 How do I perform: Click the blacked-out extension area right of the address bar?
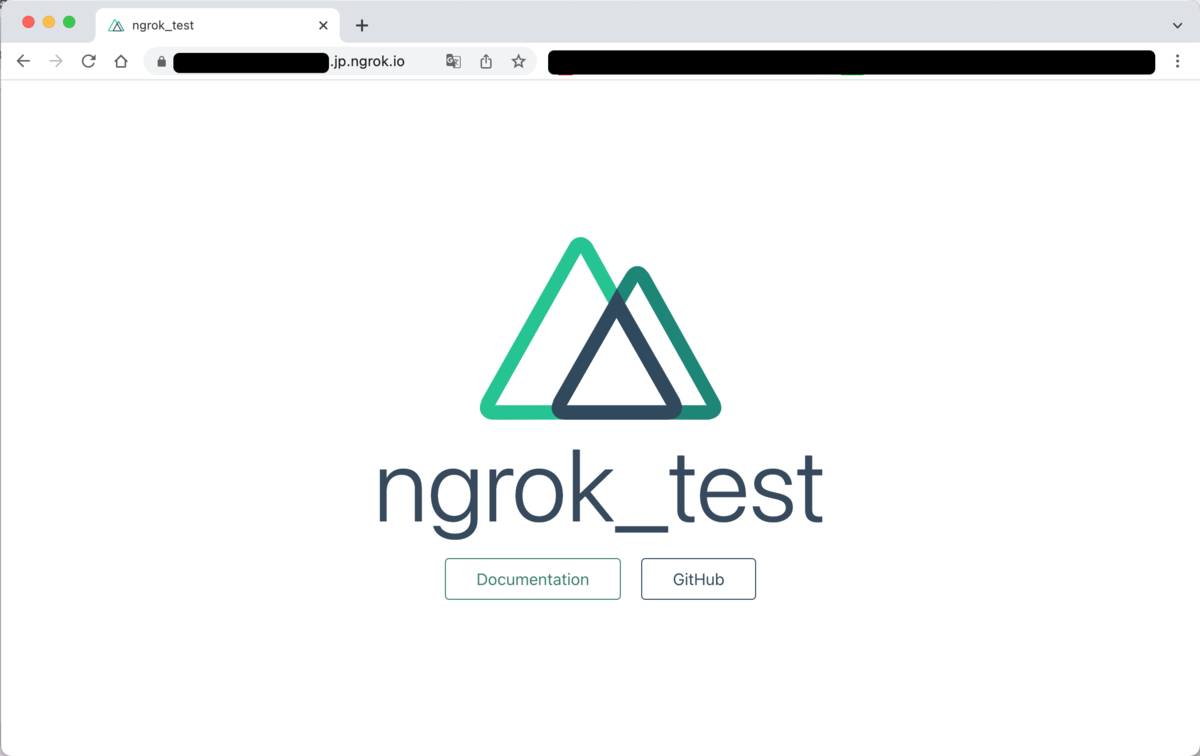[x=850, y=61]
